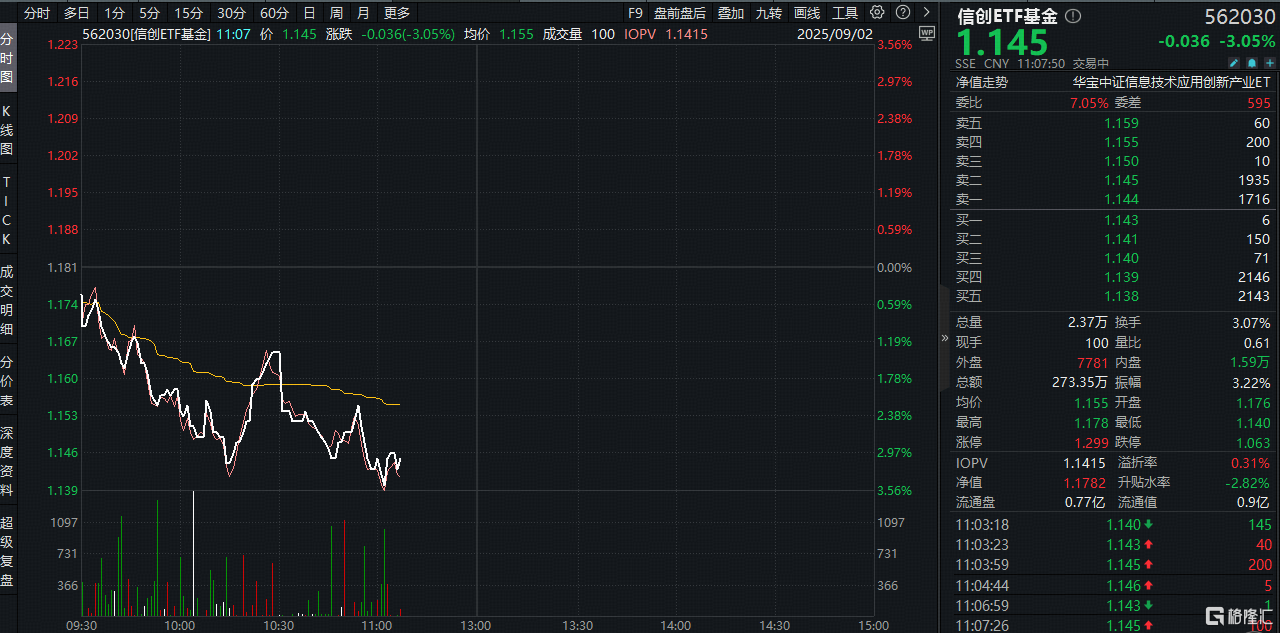The height and width of the screenshot is (633, 1280).
Task: Click the 华宝中证信息技术应用创新产业ET fund name
Action: coord(1171,83)
